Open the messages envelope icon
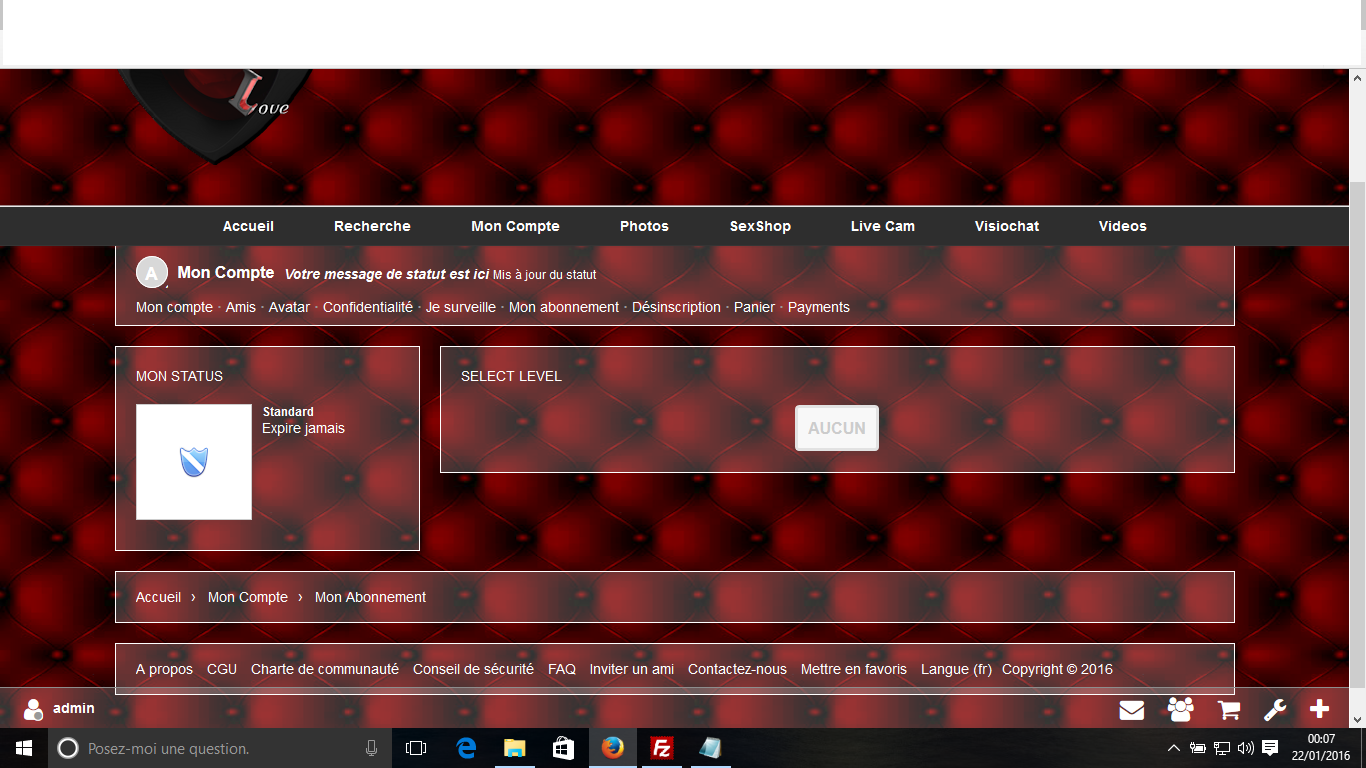Screen dimensions: 1366x768 pyautogui.click(x=1131, y=710)
